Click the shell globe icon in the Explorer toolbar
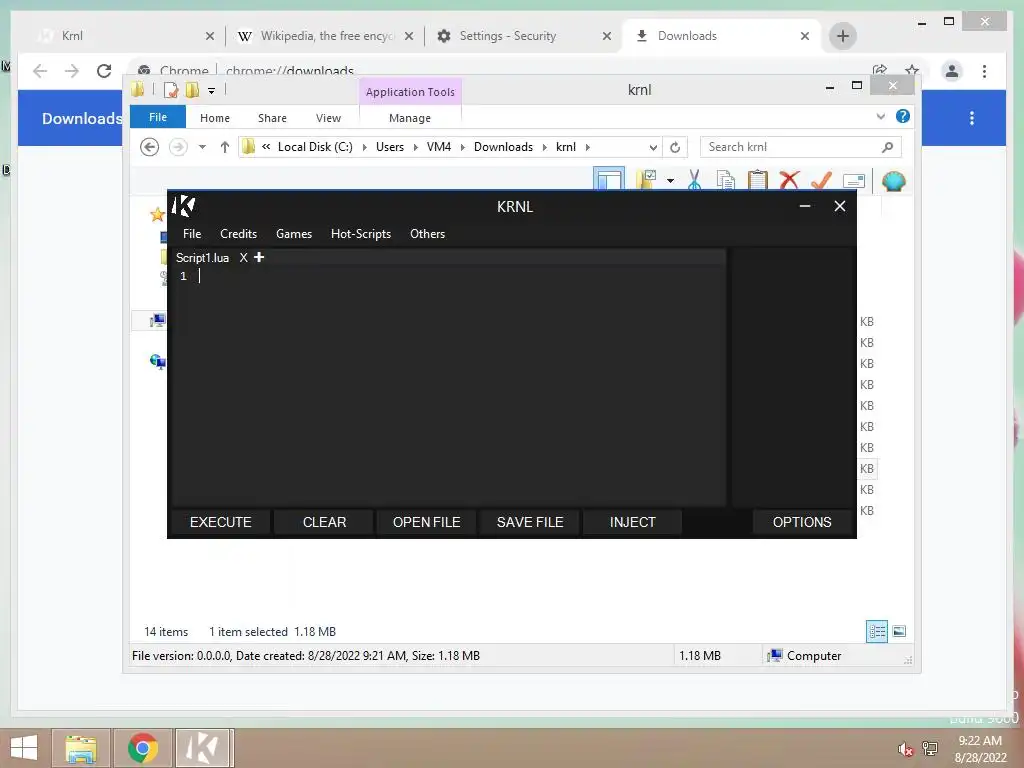The image size is (1024, 768). (893, 181)
